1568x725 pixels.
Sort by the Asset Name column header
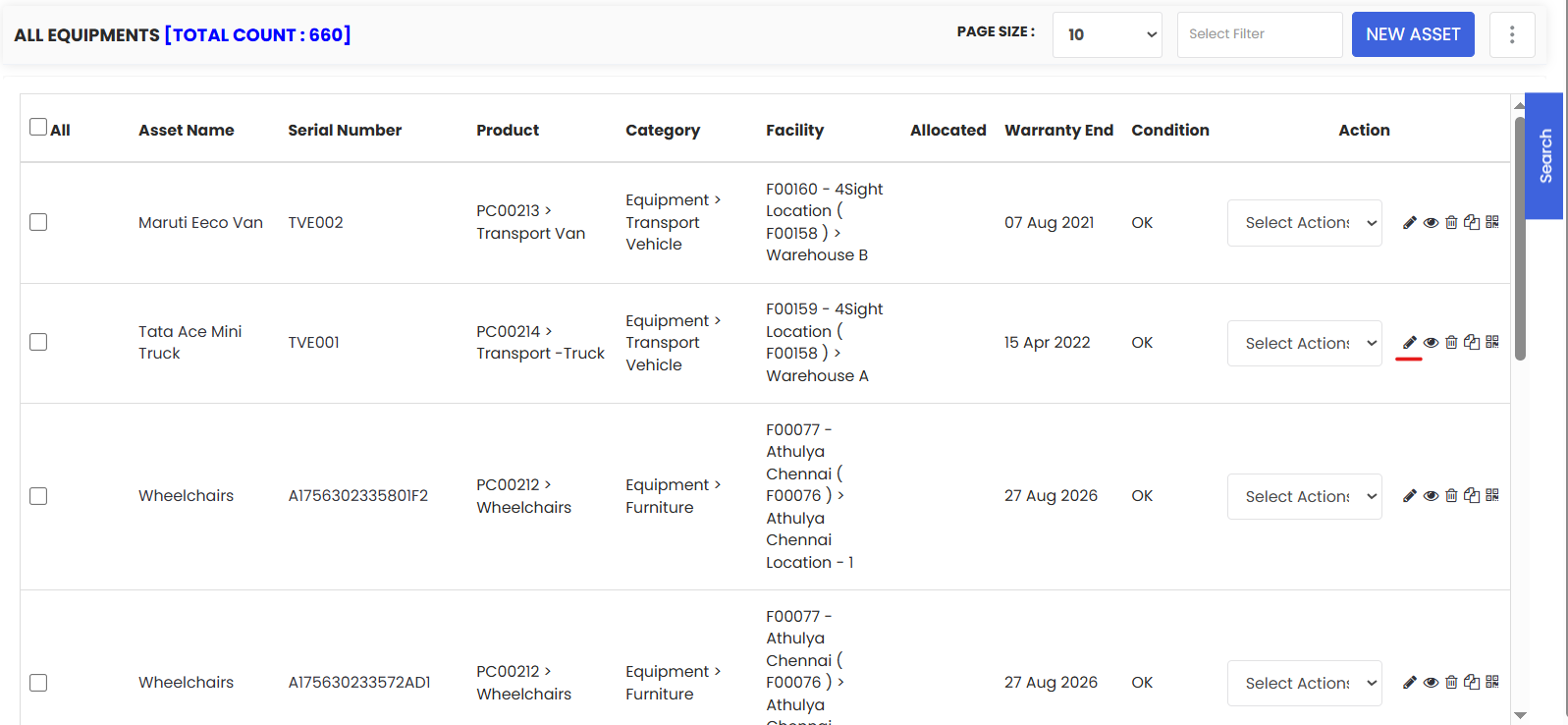[187, 130]
